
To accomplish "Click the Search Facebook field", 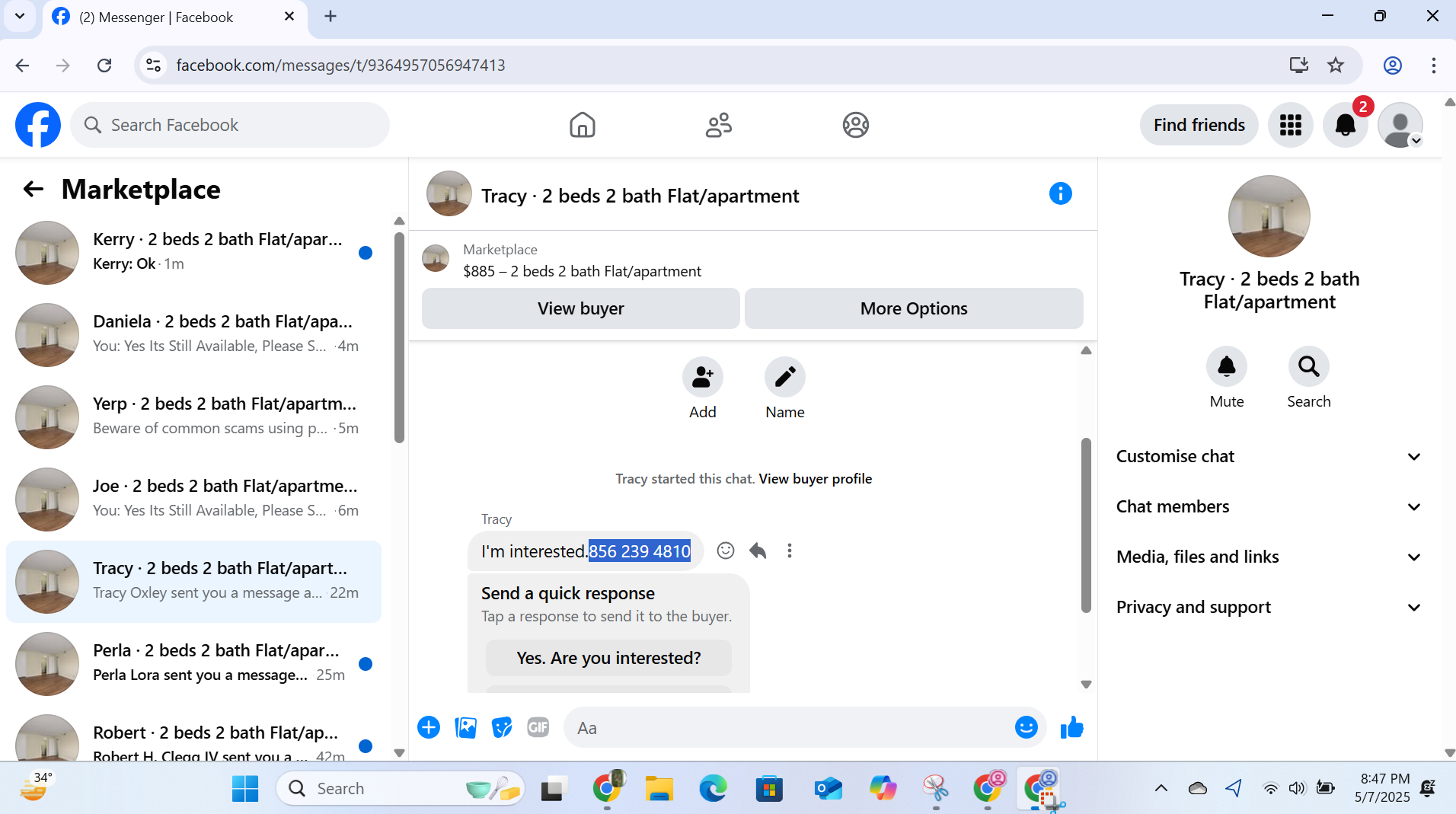I will click(x=230, y=125).
